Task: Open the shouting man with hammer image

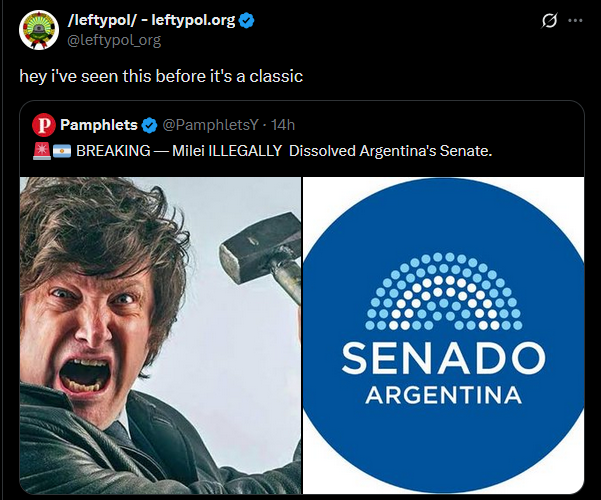Action: tap(160, 336)
